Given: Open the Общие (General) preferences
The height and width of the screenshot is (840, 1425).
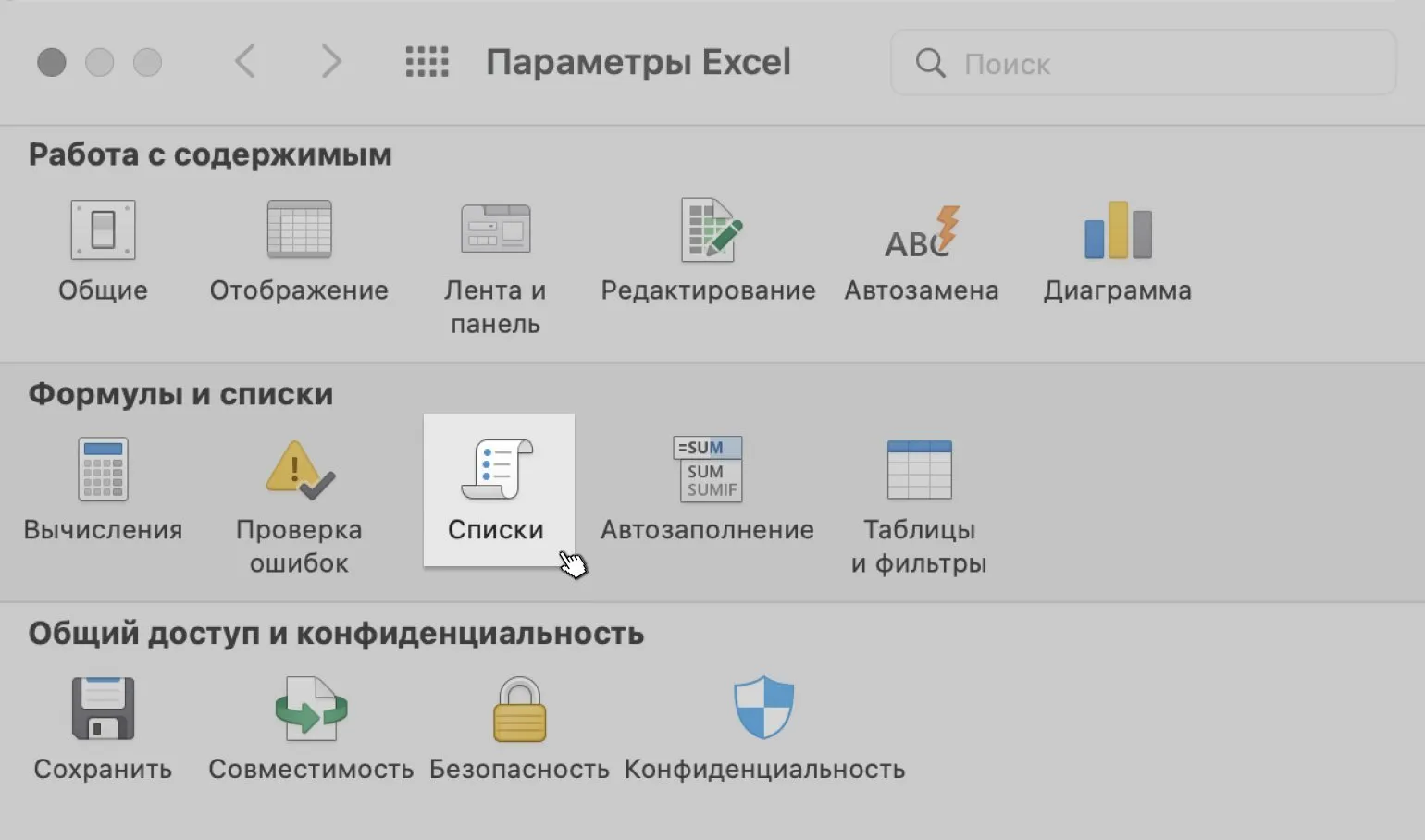Looking at the screenshot, I should [103, 231].
